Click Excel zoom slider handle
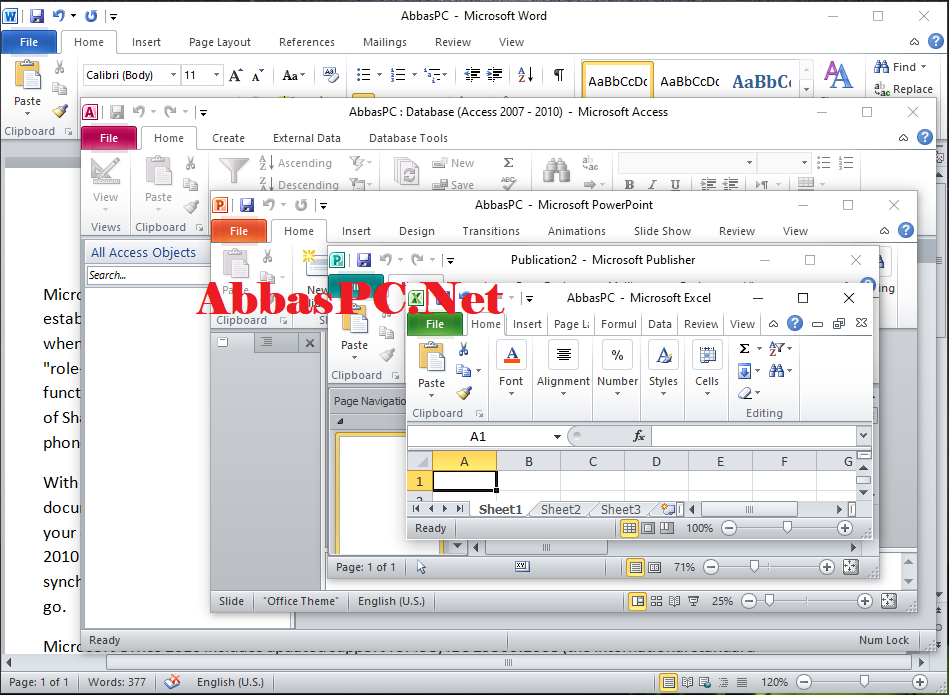The image size is (949, 695). (787, 528)
